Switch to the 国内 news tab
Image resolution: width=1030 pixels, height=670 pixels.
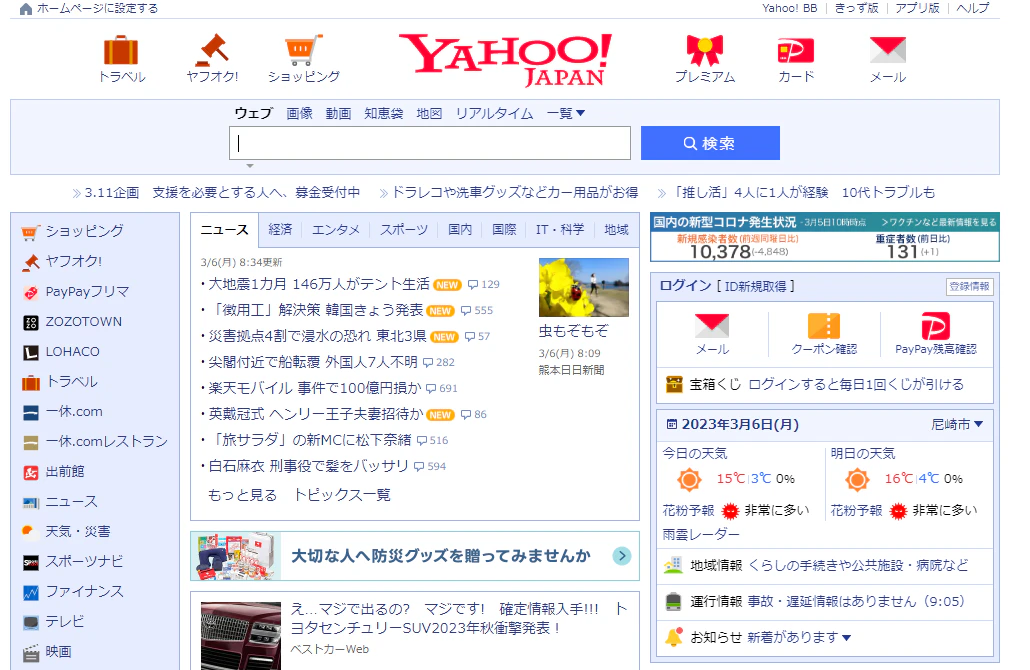(460, 230)
